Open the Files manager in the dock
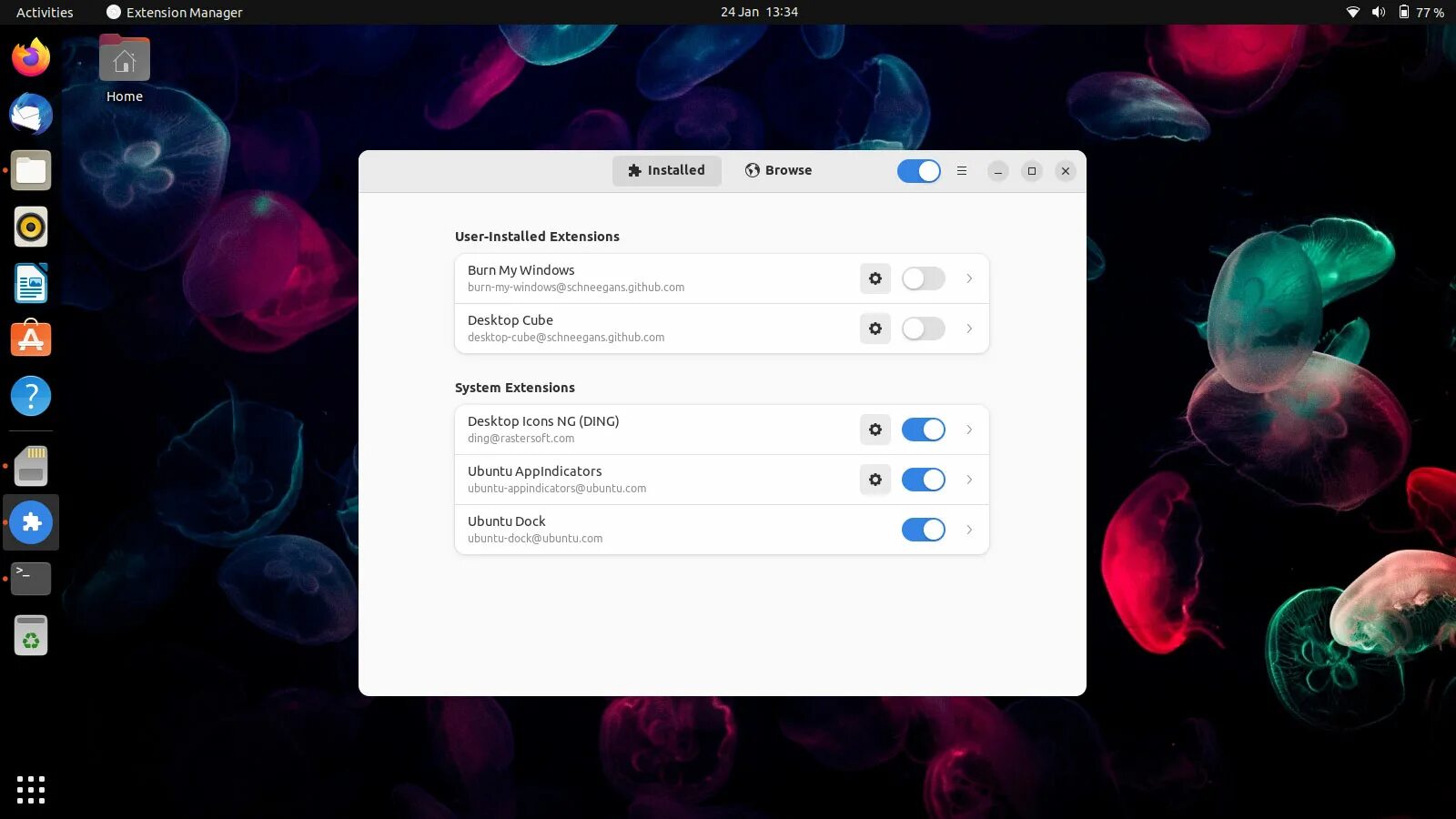 [31, 171]
